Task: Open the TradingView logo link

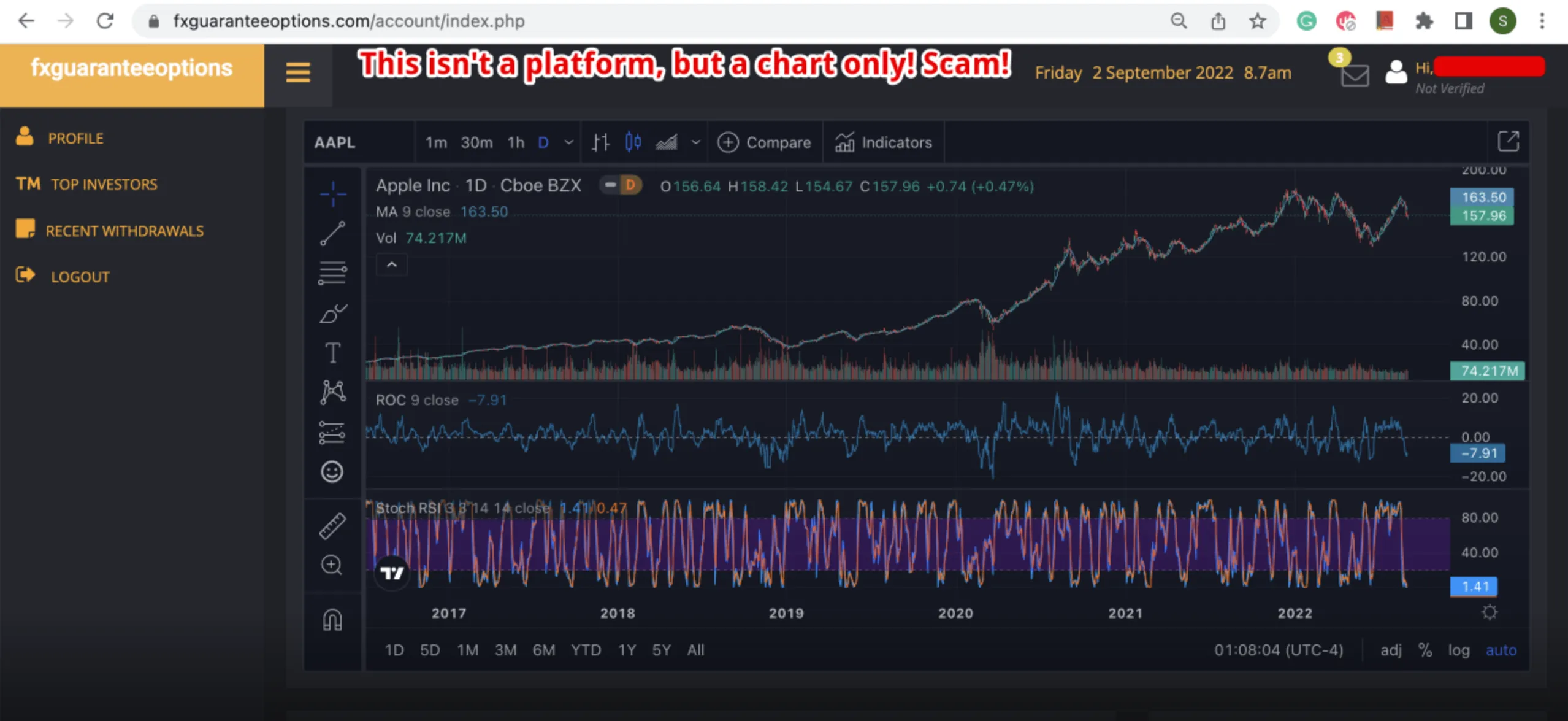Action: (x=392, y=573)
